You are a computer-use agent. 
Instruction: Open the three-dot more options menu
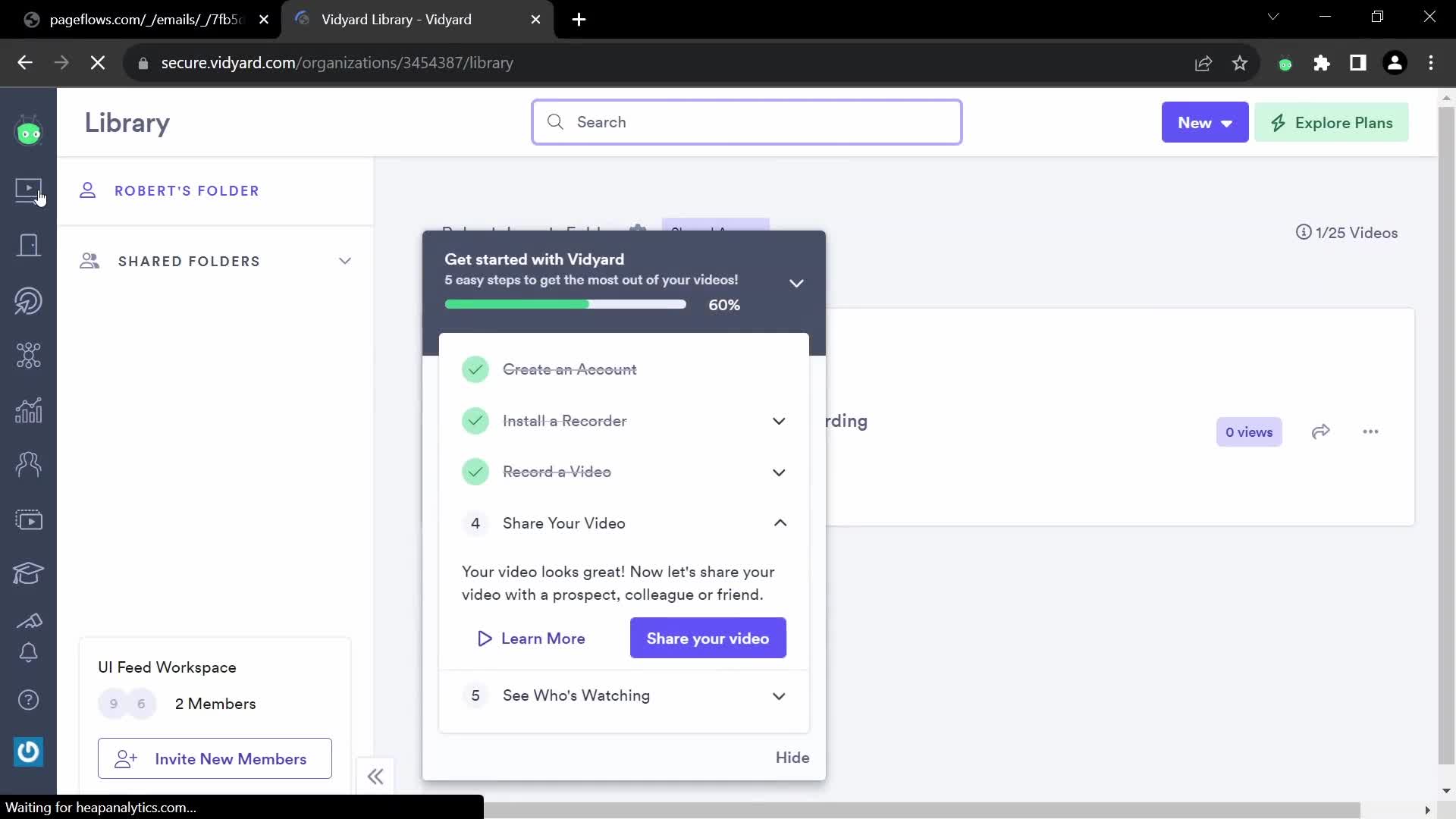(1370, 431)
